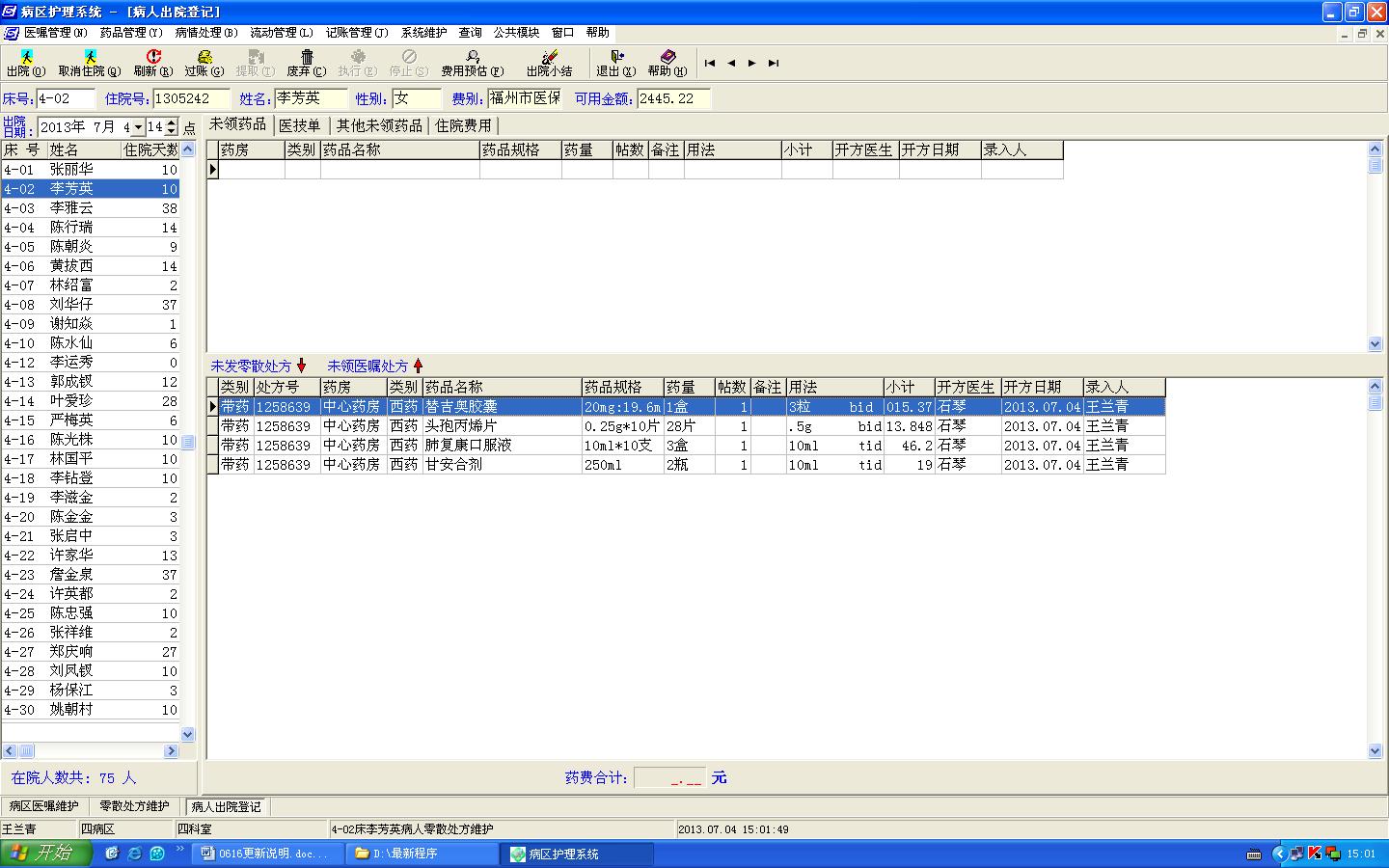Click the 退出 exit toolbar icon
Viewport: 1389px width, 868px height.
pos(616,64)
